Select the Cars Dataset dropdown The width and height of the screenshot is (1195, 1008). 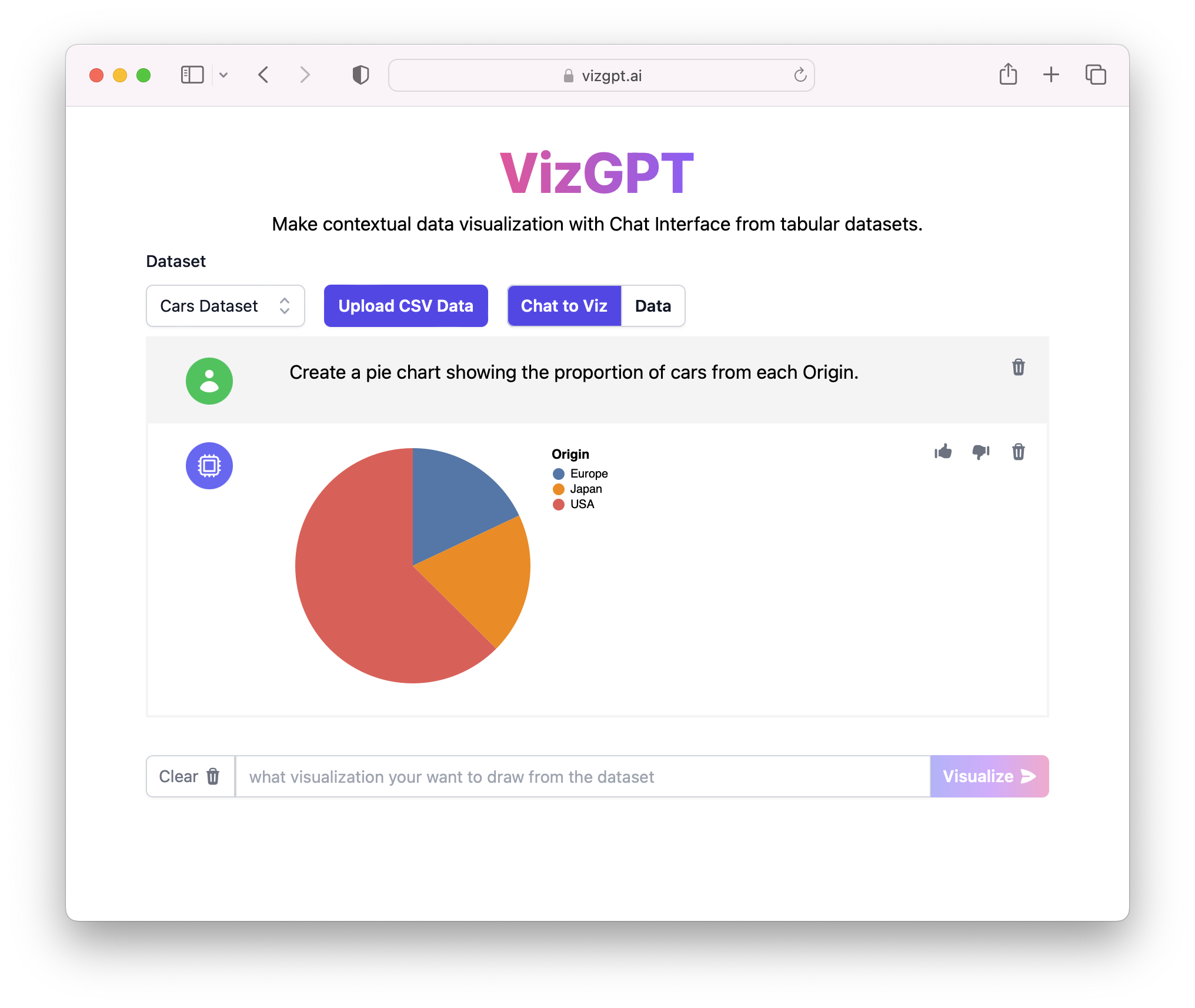coord(225,306)
